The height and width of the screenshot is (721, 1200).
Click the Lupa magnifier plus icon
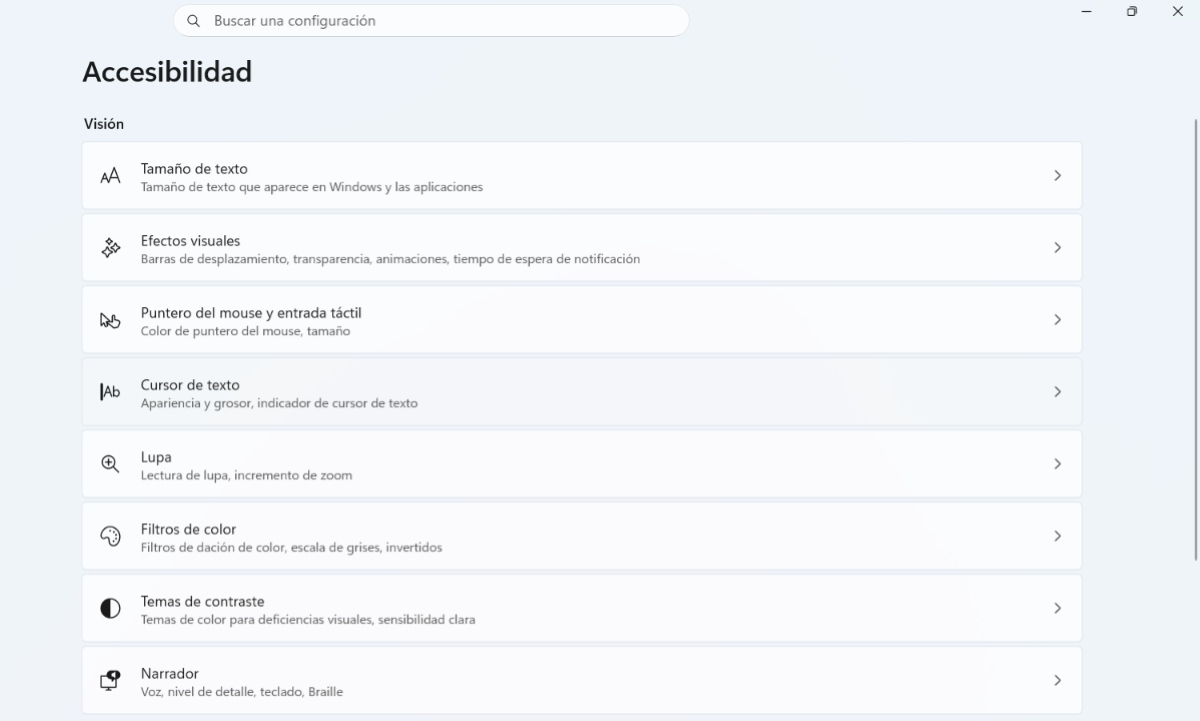coord(110,464)
